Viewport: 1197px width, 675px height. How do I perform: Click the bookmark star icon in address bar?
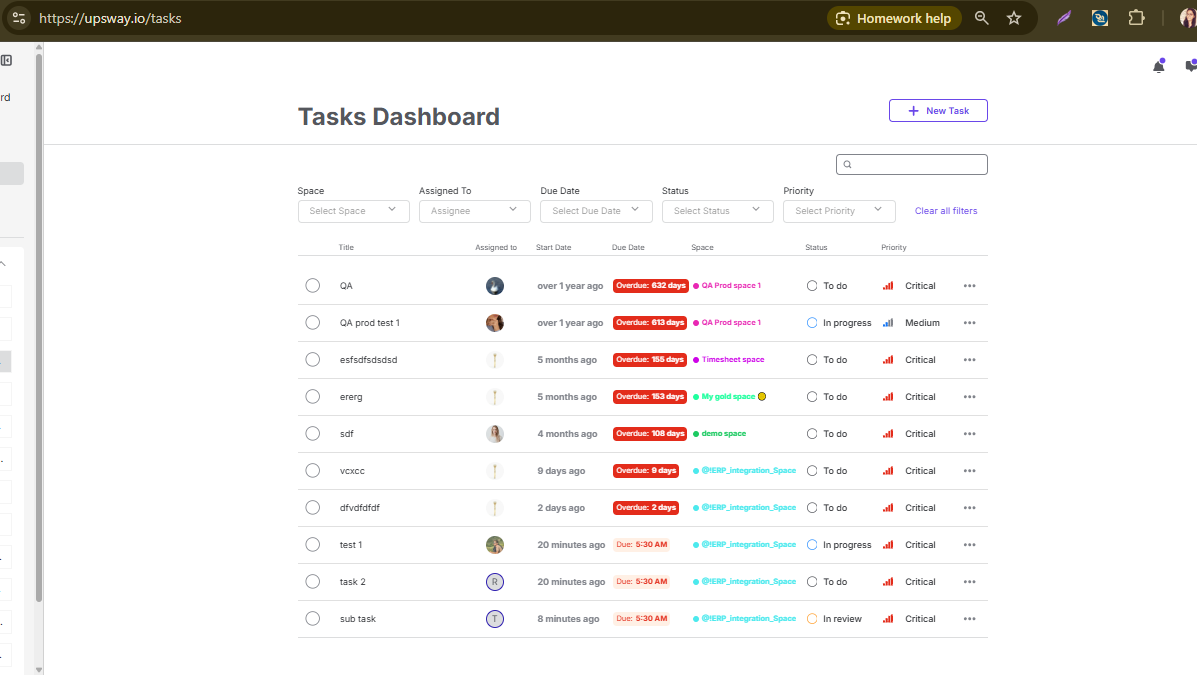point(1014,18)
